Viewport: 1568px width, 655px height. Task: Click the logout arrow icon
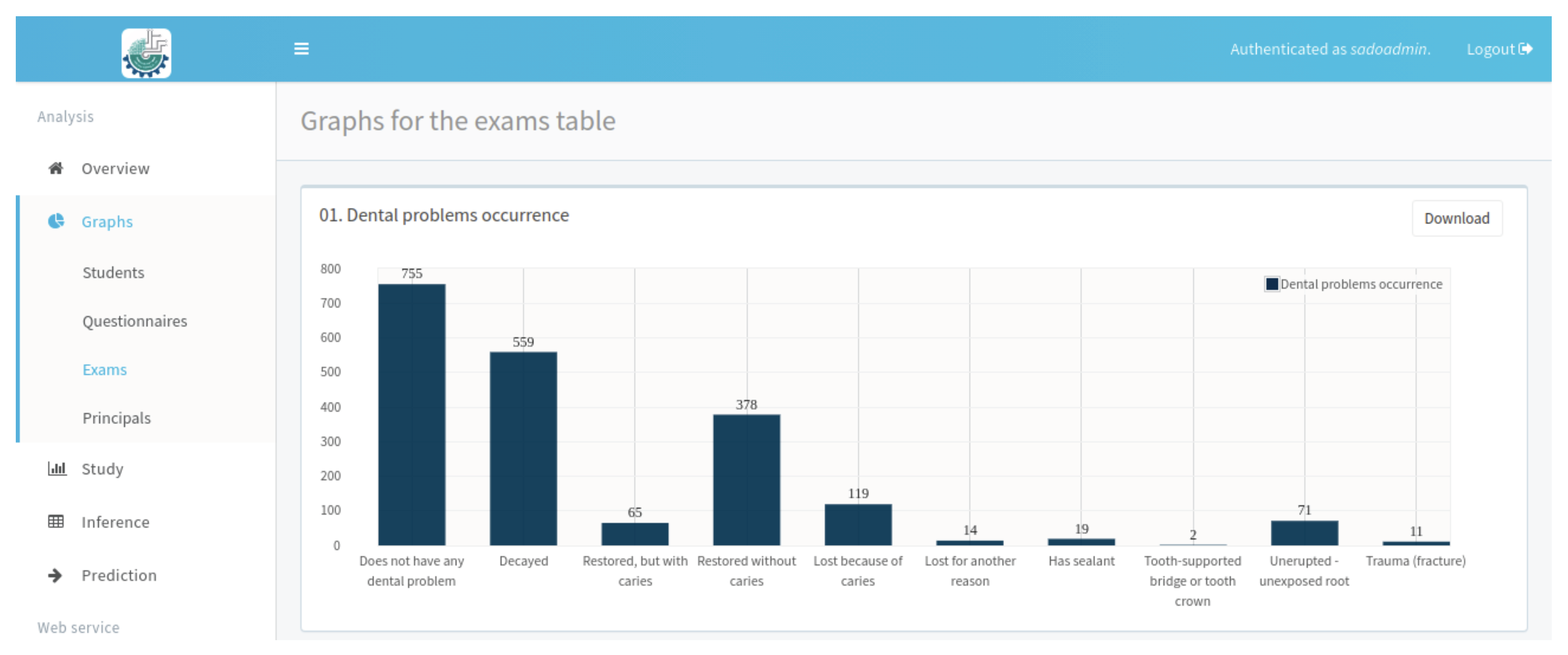click(x=1525, y=49)
